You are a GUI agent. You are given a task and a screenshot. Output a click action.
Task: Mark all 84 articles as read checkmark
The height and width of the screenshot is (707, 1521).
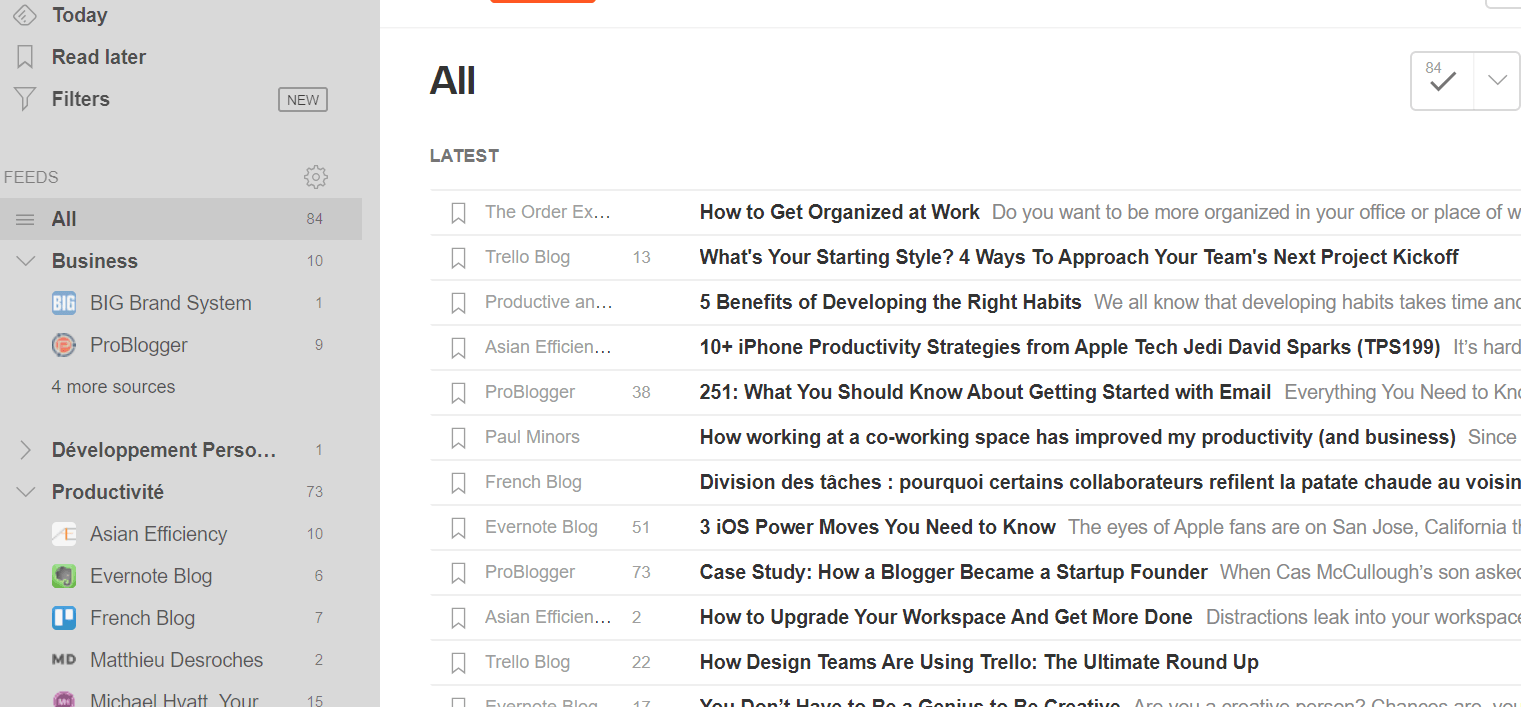[x=1442, y=81]
